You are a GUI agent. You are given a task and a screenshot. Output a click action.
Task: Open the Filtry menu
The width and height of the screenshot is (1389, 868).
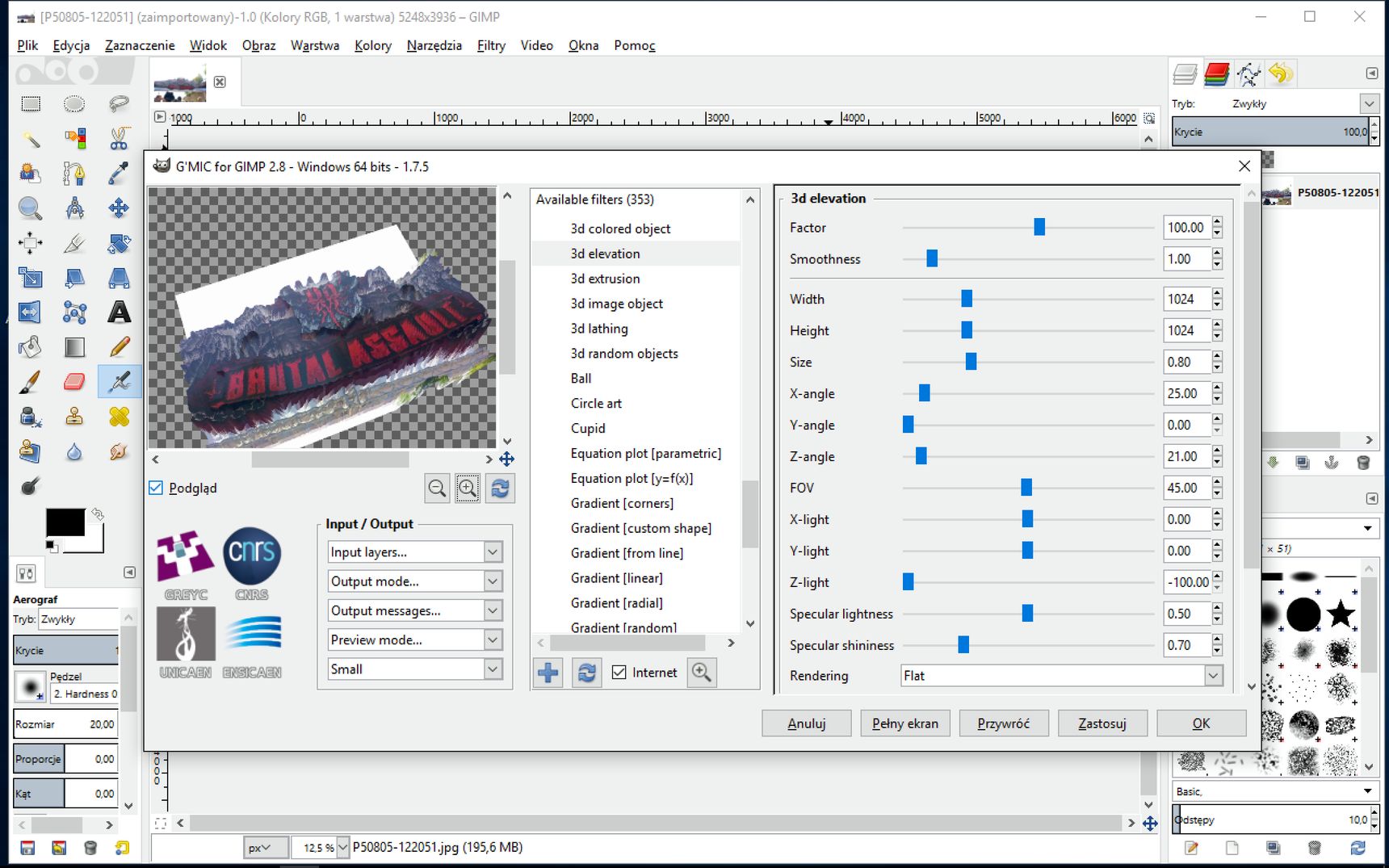(x=491, y=45)
